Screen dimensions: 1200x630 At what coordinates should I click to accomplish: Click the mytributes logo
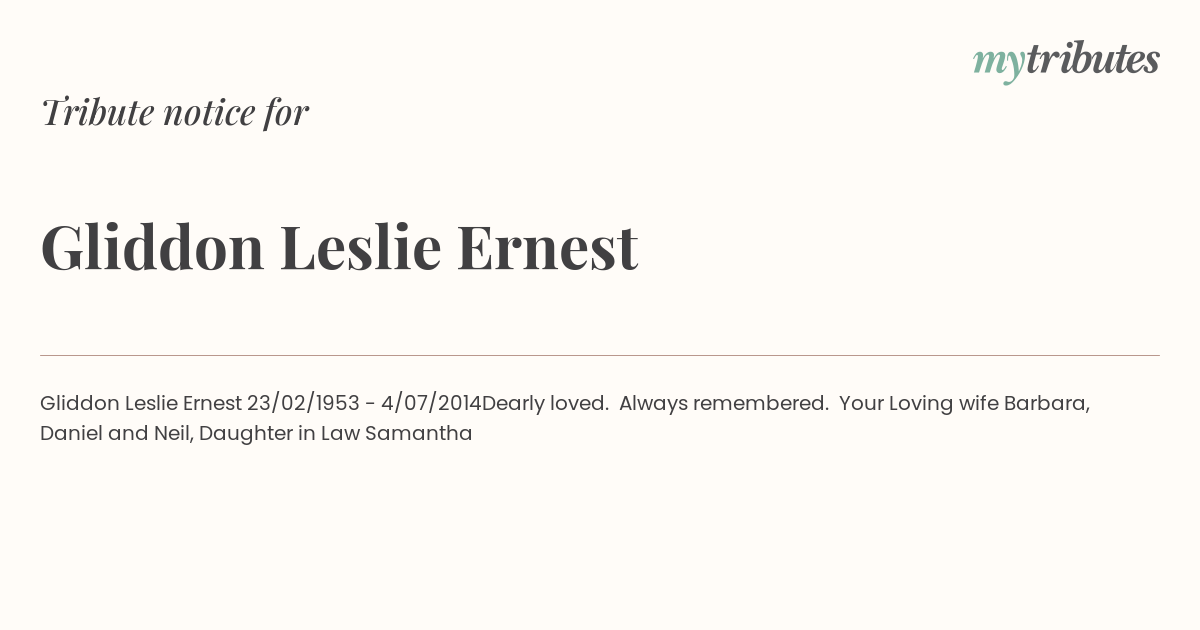click(1066, 61)
